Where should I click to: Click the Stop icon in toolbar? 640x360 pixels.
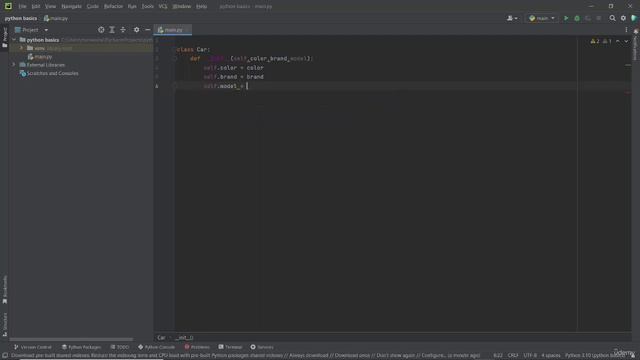tap(598, 18)
